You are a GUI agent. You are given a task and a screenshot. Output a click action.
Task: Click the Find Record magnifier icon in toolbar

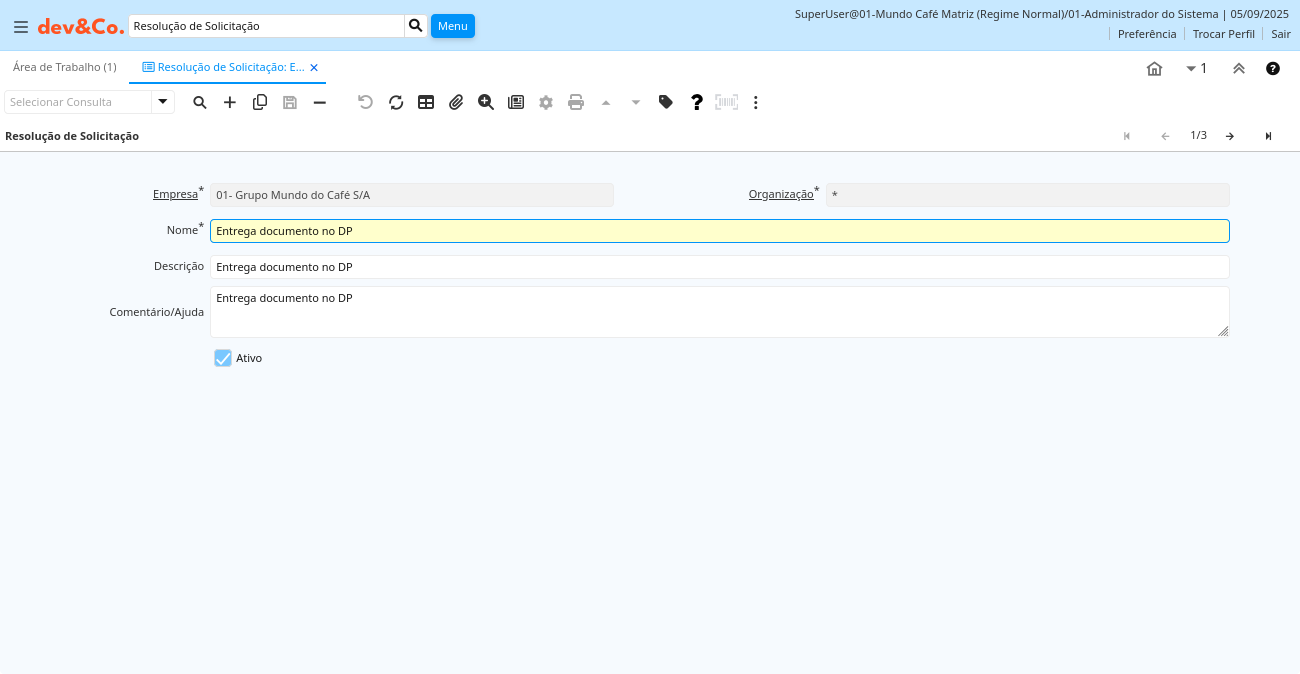tap(200, 102)
